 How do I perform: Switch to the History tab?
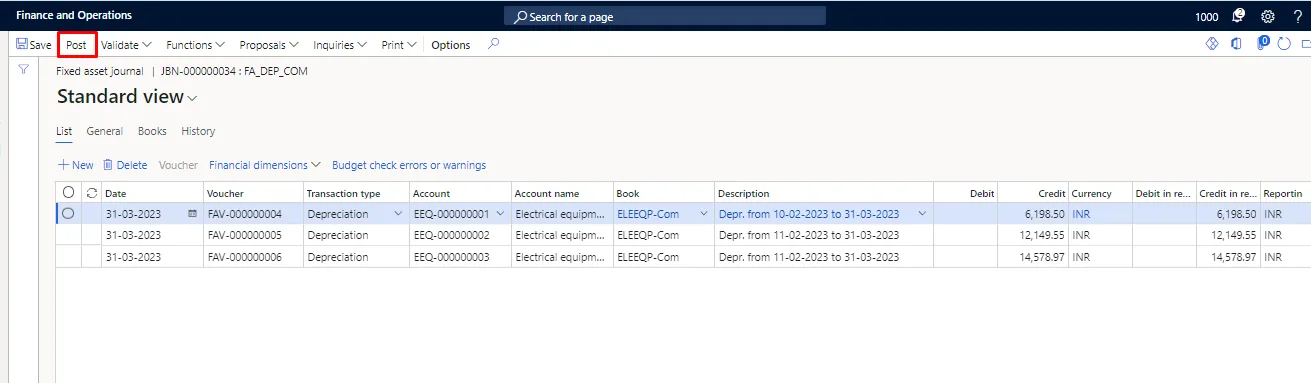(x=198, y=131)
